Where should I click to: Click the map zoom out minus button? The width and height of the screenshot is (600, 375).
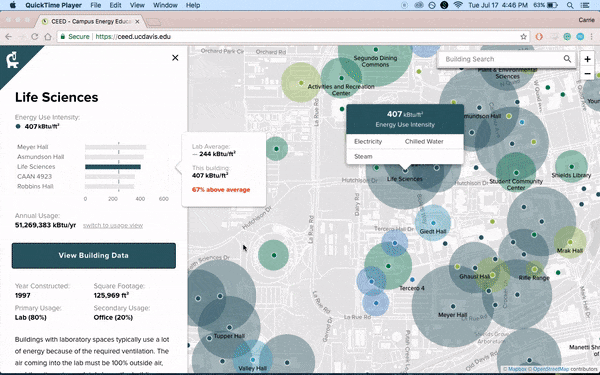coord(587,73)
